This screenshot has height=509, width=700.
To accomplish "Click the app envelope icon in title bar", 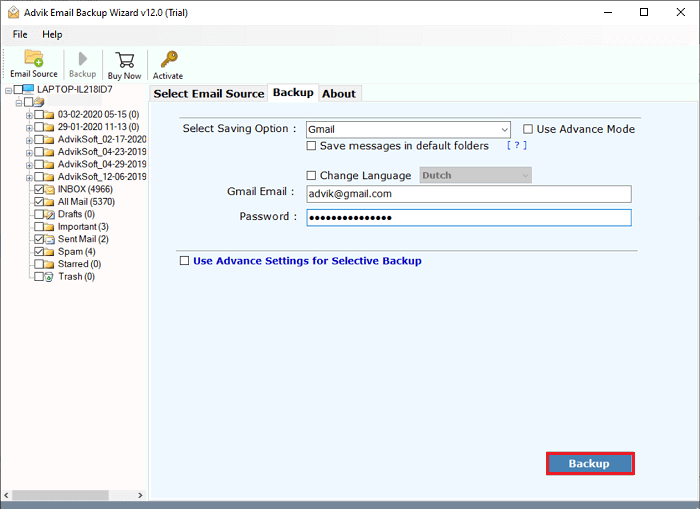I will point(14,13).
